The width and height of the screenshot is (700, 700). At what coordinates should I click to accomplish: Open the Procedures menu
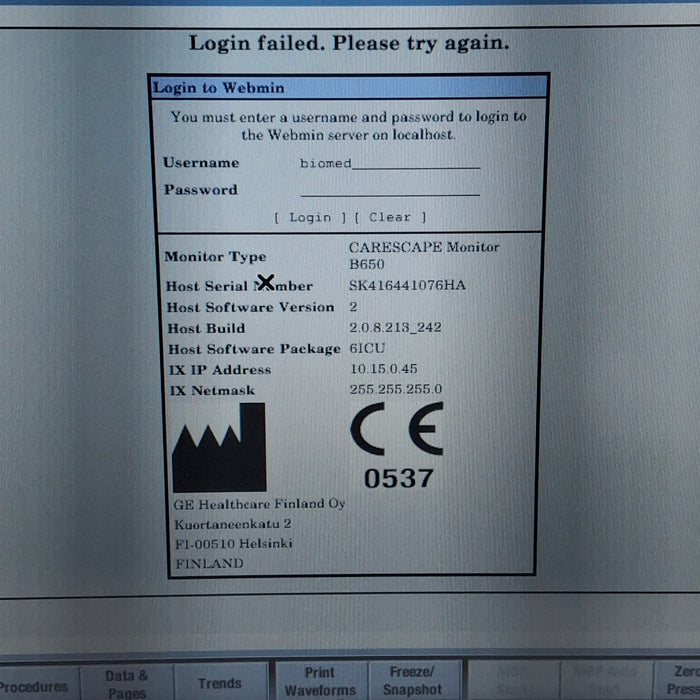click(x=33, y=685)
